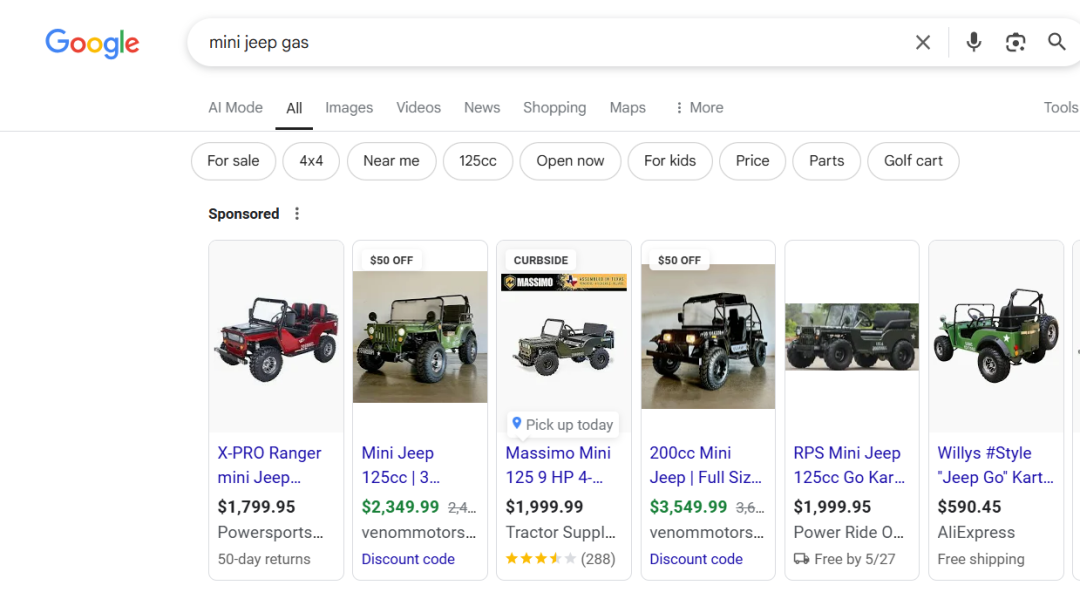
Task: Select the Near me filter chip
Action: tap(391, 161)
